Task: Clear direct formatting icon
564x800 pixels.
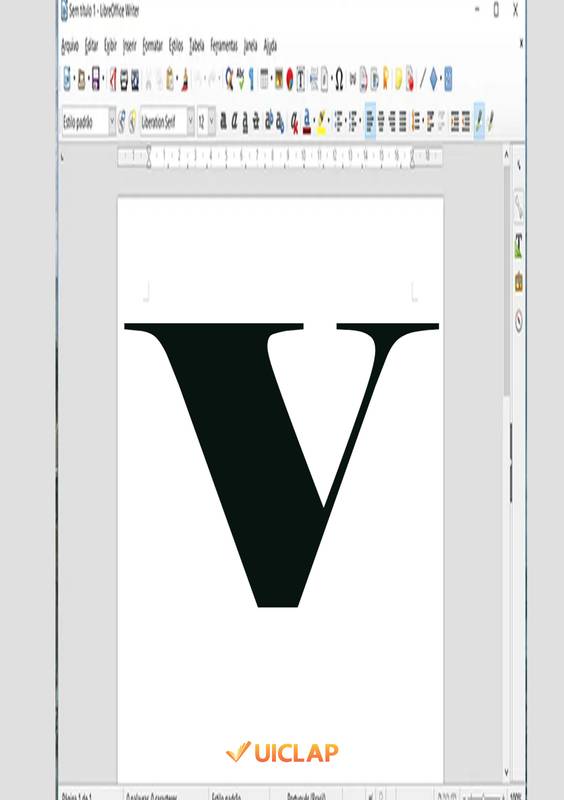Action: (295, 122)
